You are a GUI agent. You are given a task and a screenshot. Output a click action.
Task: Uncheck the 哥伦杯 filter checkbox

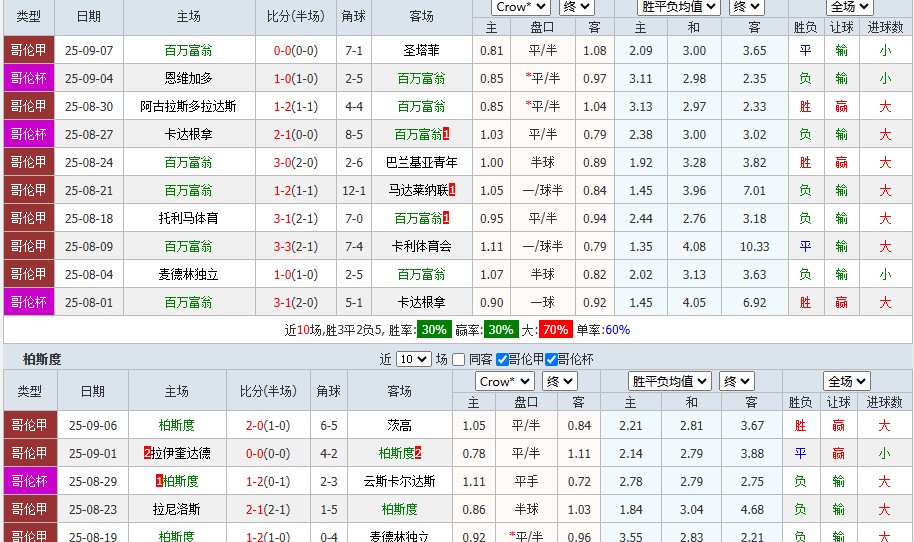click(x=551, y=360)
